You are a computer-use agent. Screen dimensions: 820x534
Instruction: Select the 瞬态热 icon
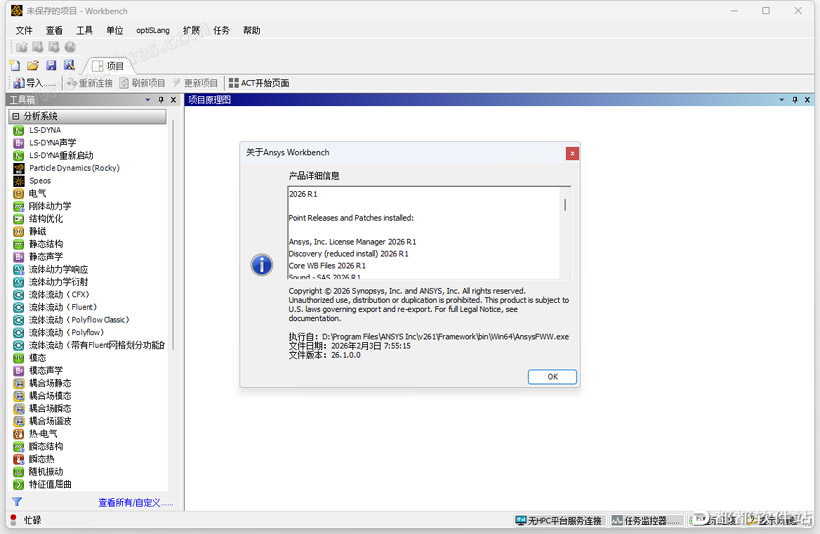pyautogui.click(x=18, y=459)
